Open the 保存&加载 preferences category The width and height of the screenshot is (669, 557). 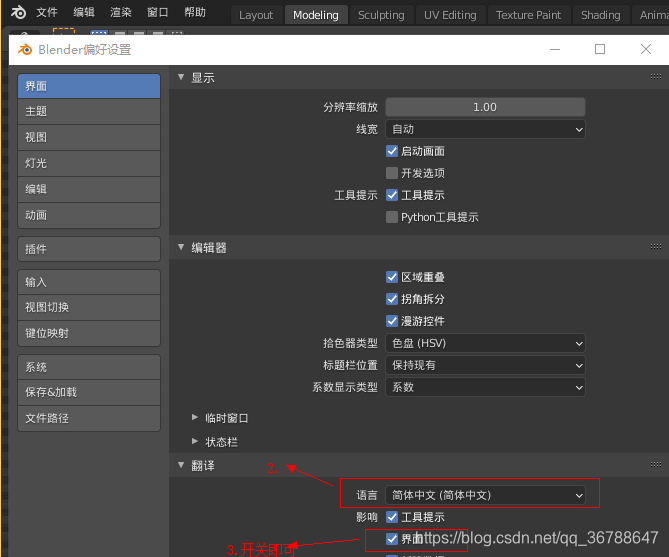click(89, 393)
